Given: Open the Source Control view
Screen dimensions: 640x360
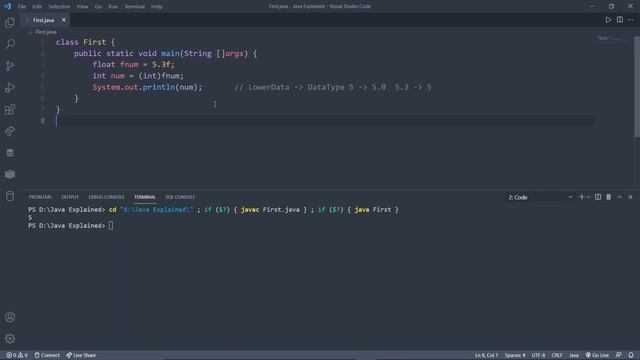Looking at the screenshot, I should point(10,66).
